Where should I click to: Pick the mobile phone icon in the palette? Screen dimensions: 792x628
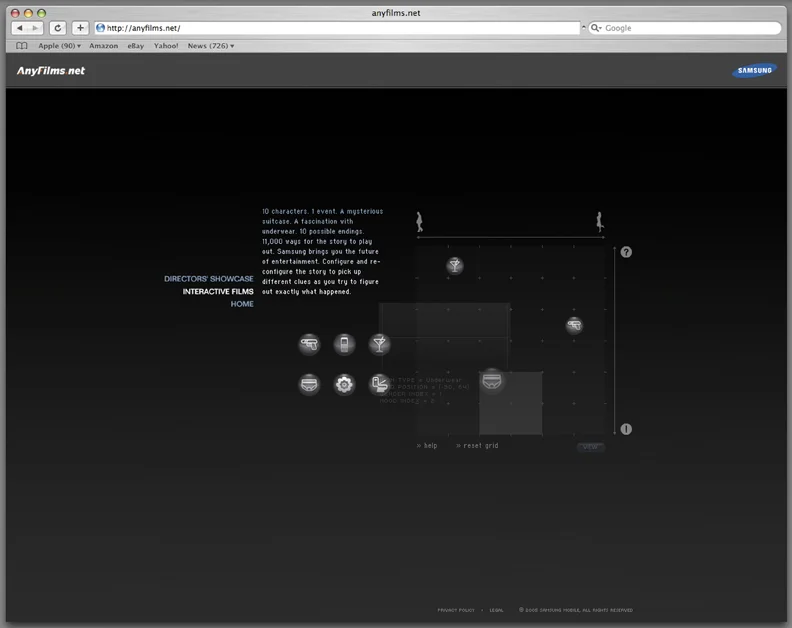(344, 345)
